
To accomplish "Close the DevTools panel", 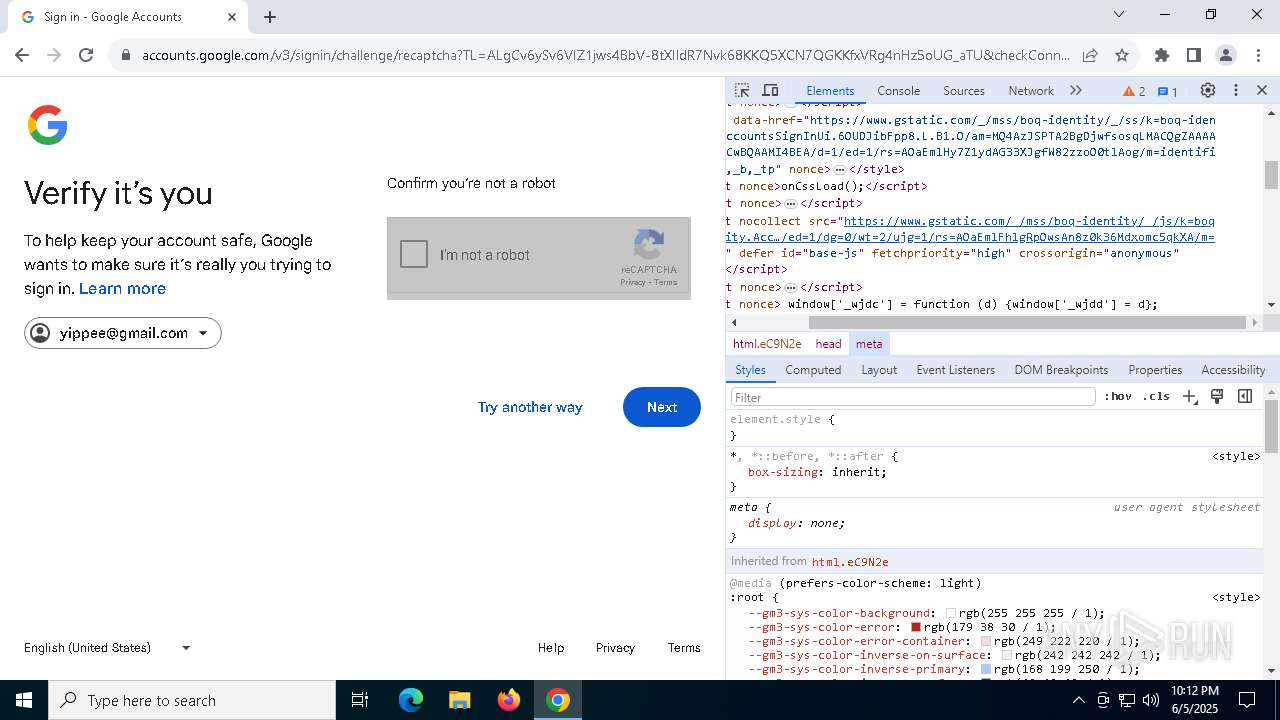I will [x=1262, y=90].
